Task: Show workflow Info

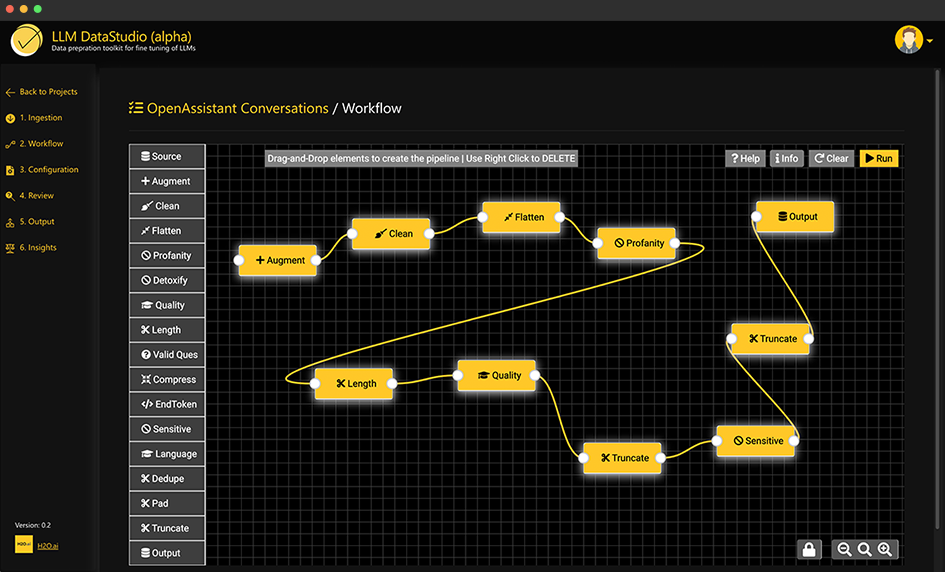Action: pyautogui.click(x=786, y=159)
